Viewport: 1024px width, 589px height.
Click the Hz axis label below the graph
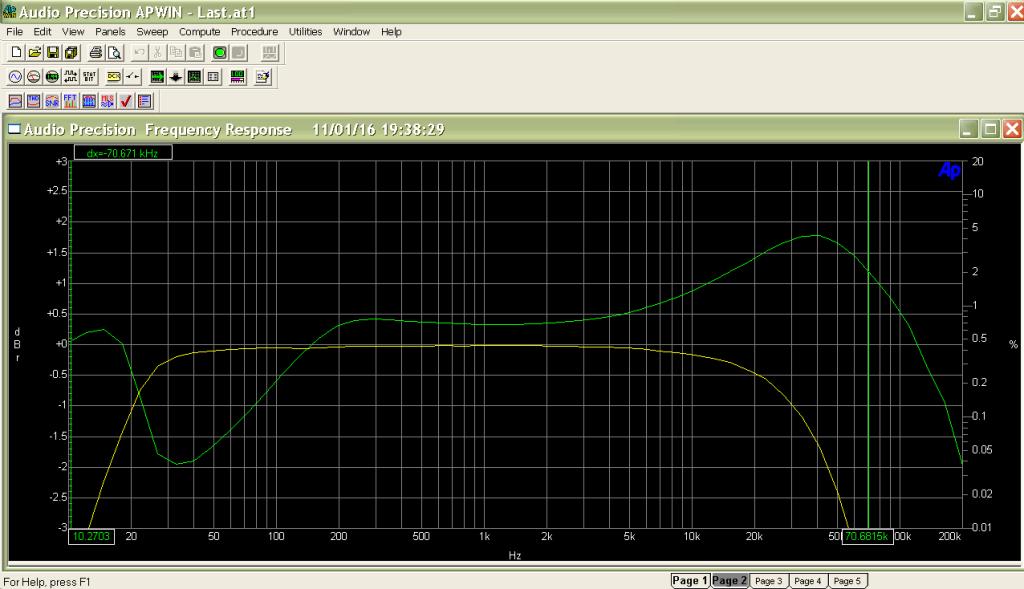515,555
